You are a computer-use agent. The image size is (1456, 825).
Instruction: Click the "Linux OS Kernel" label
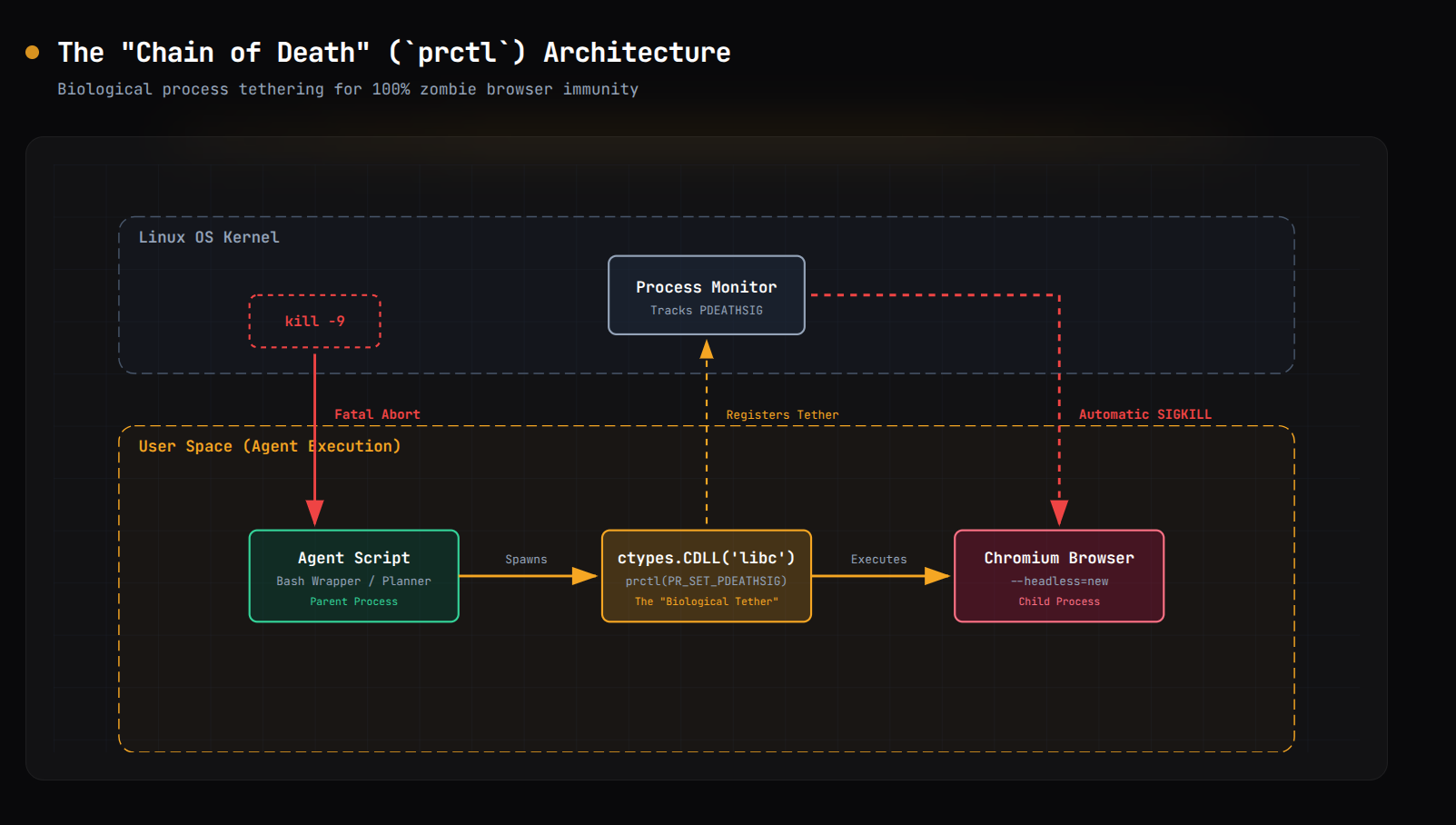(209, 237)
